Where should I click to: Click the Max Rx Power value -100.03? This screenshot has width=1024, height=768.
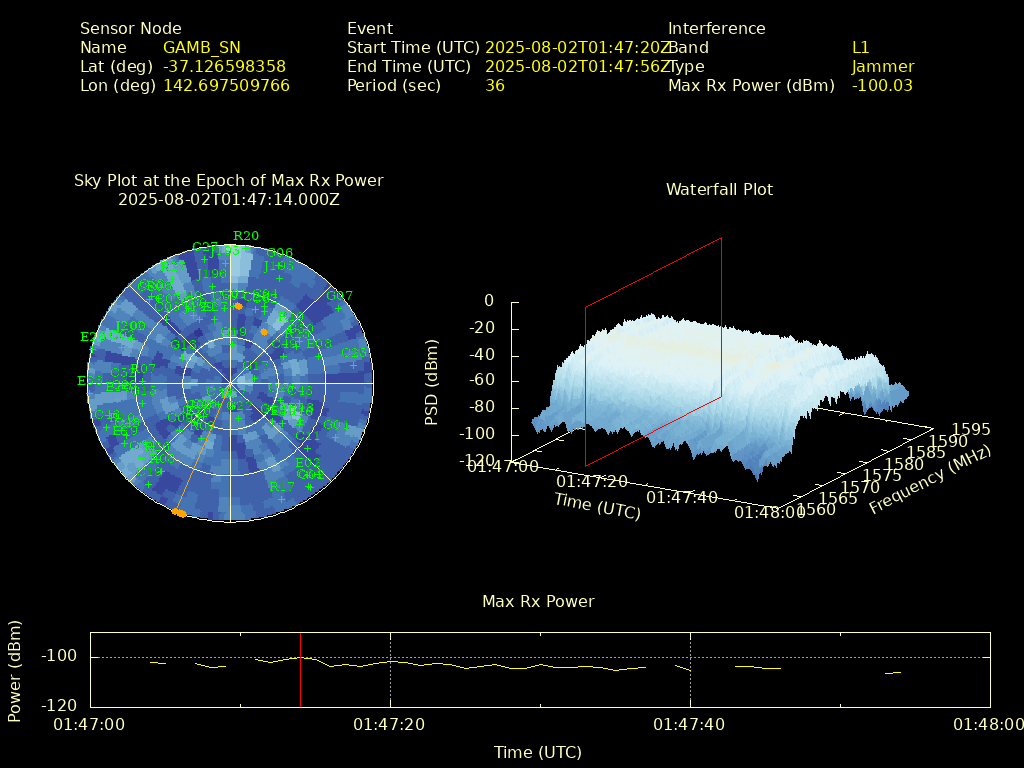[x=882, y=85]
